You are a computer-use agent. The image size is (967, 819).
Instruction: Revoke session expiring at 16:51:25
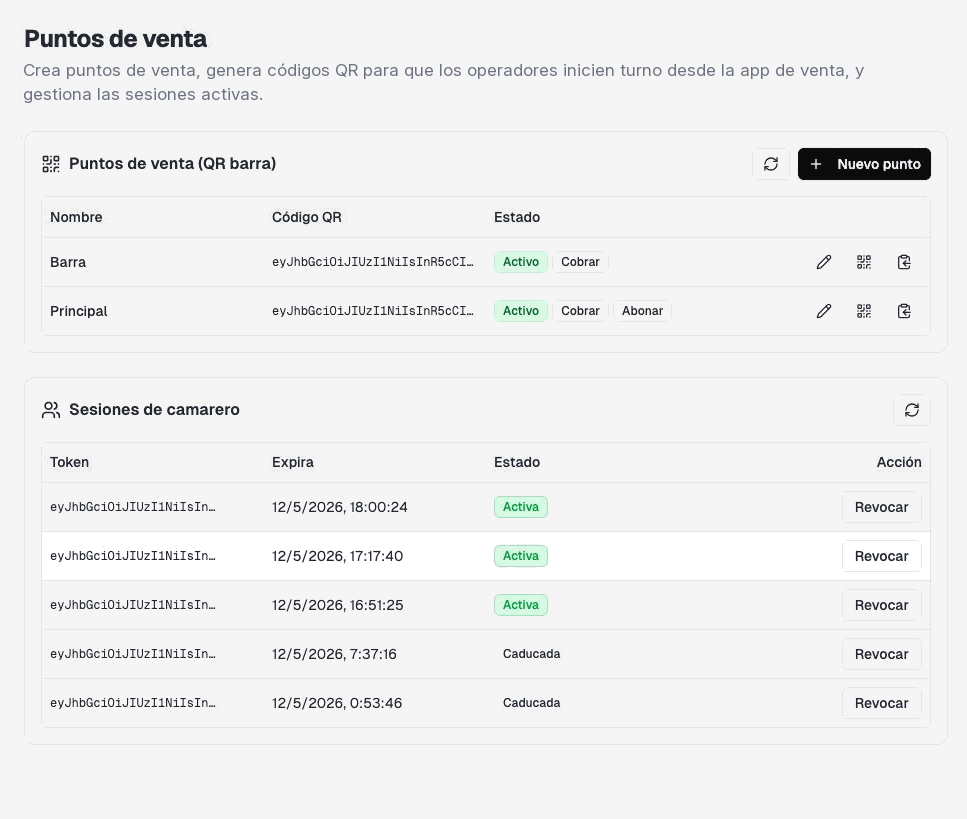(881, 605)
